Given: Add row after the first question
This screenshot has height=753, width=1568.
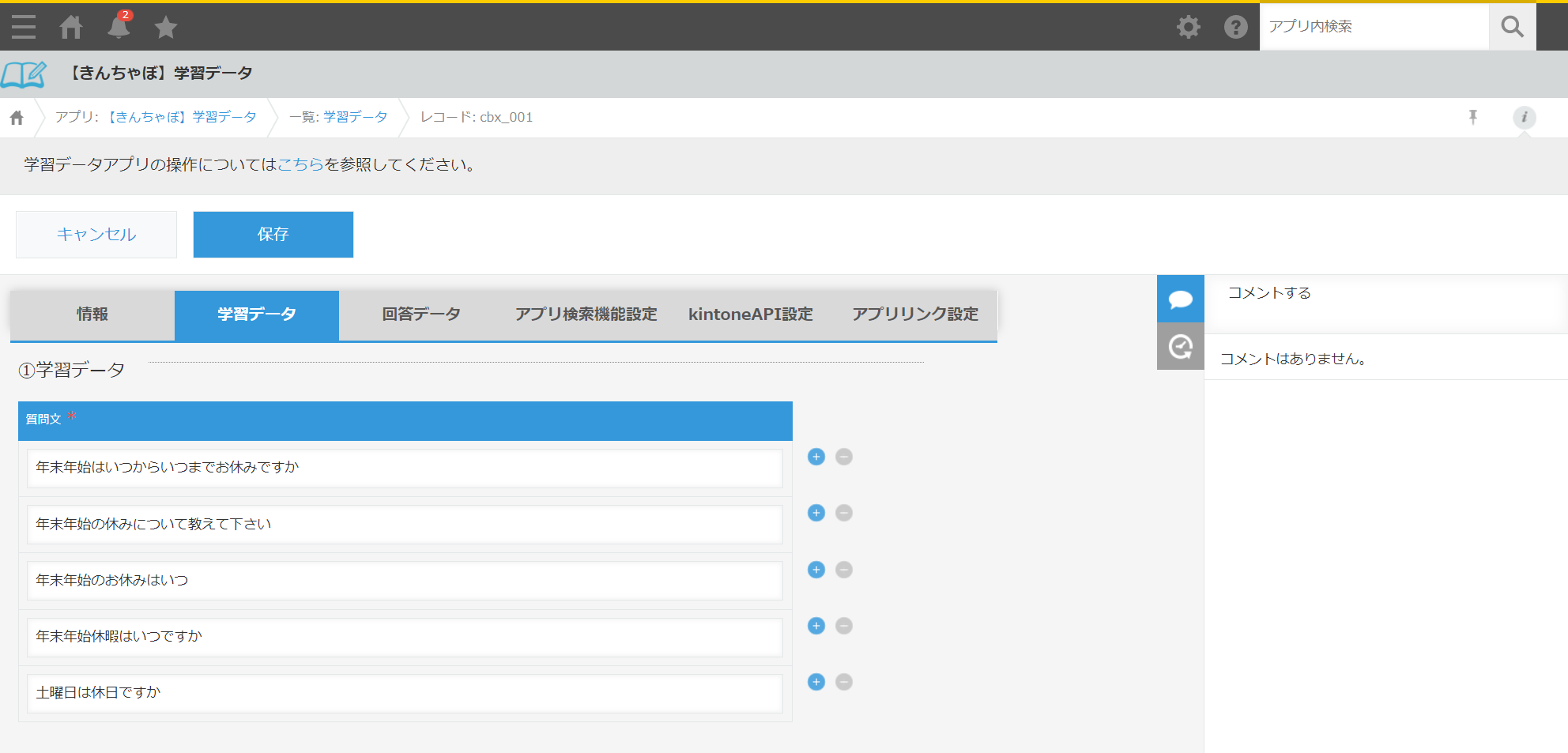Looking at the screenshot, I should [816, 457].
